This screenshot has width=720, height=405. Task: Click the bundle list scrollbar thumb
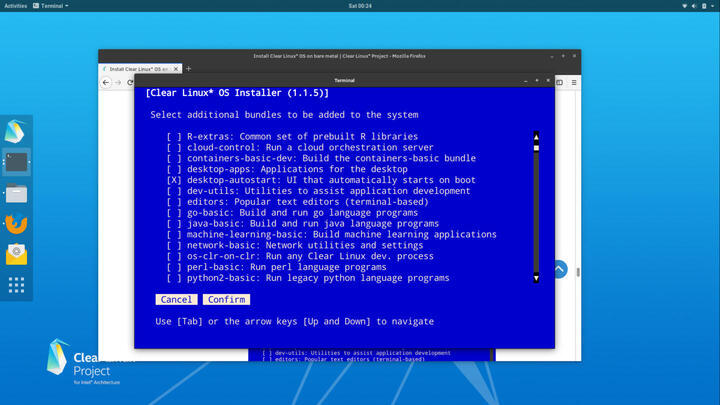[x=536, y=148]
